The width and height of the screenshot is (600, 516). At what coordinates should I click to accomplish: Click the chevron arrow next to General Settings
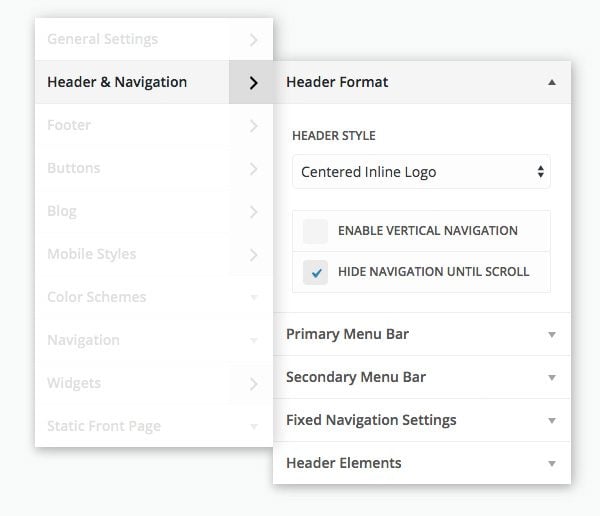253,40
